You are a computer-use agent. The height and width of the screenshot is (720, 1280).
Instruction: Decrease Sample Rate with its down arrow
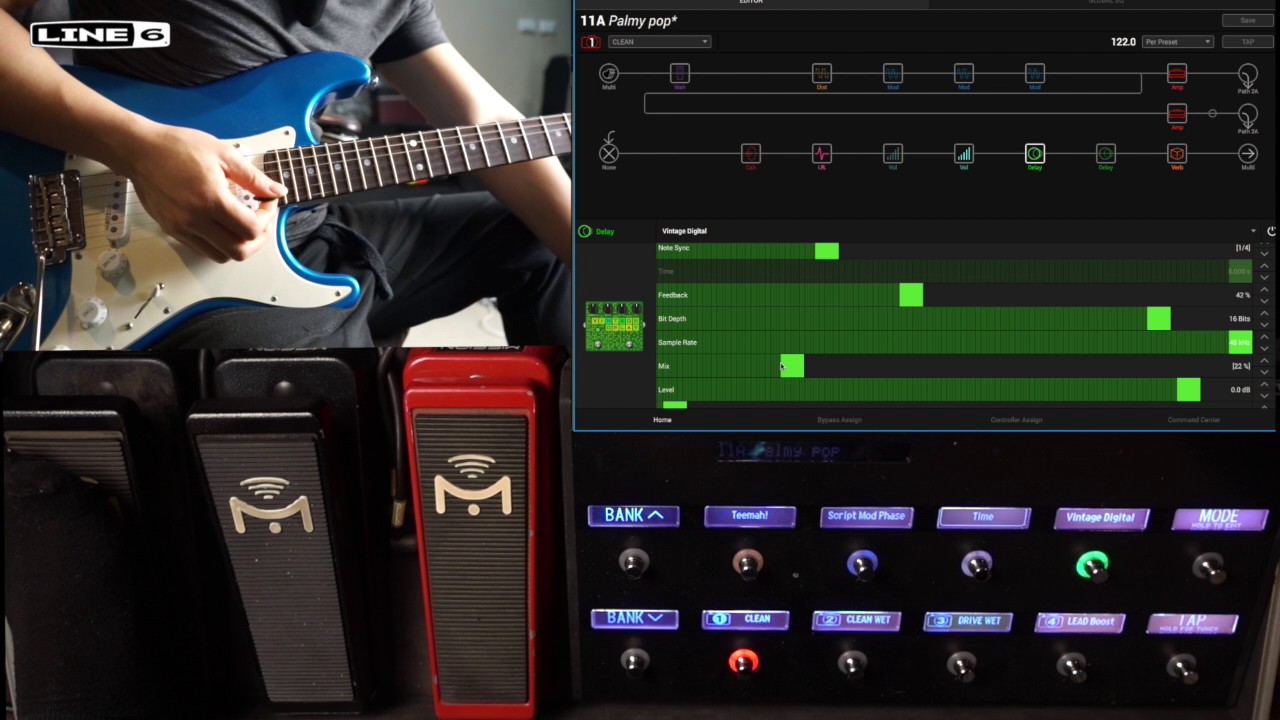pos(1264,348)
